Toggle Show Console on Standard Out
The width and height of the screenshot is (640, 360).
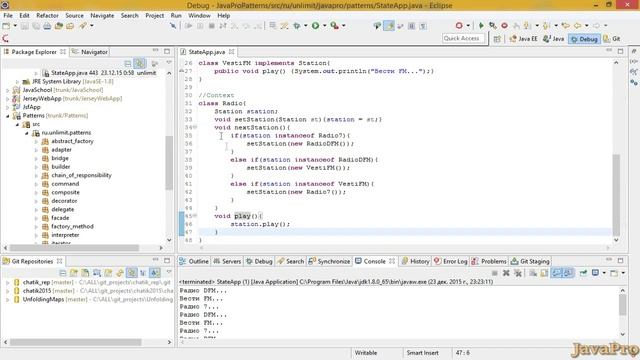tap(557, 273)
